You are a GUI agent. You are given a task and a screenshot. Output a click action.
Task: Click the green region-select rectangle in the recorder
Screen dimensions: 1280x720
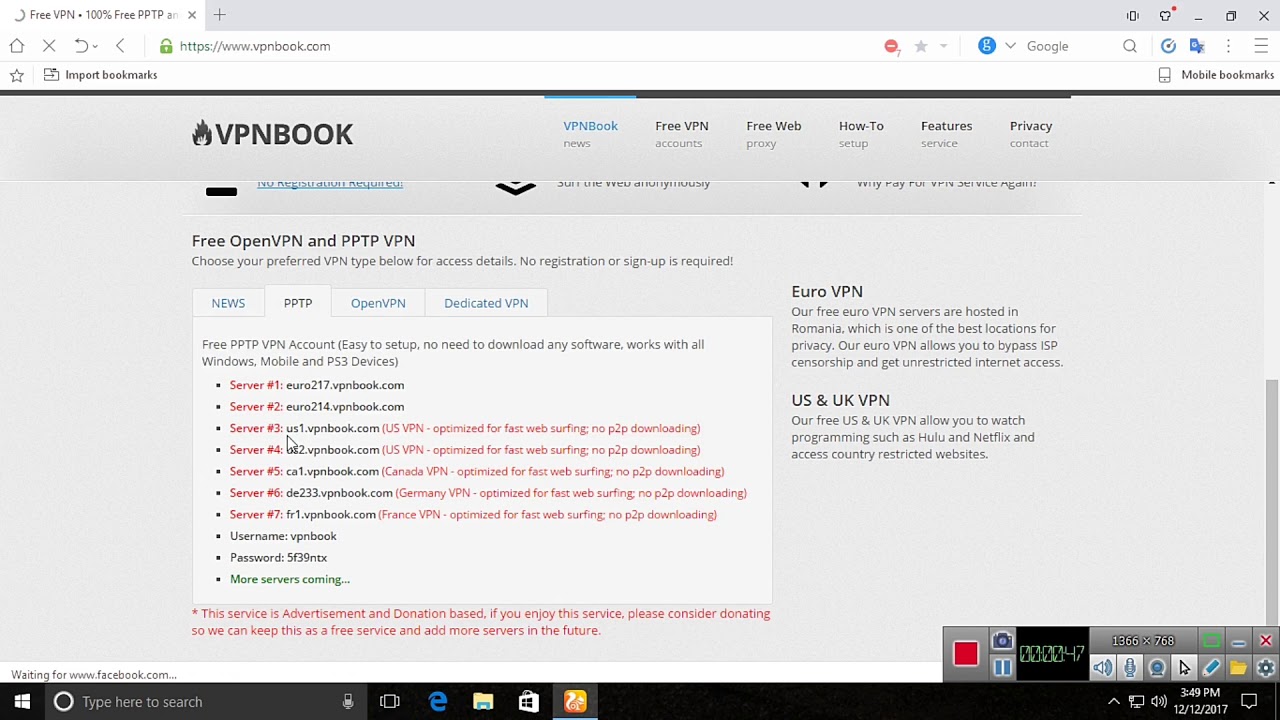pos(1211,641)
